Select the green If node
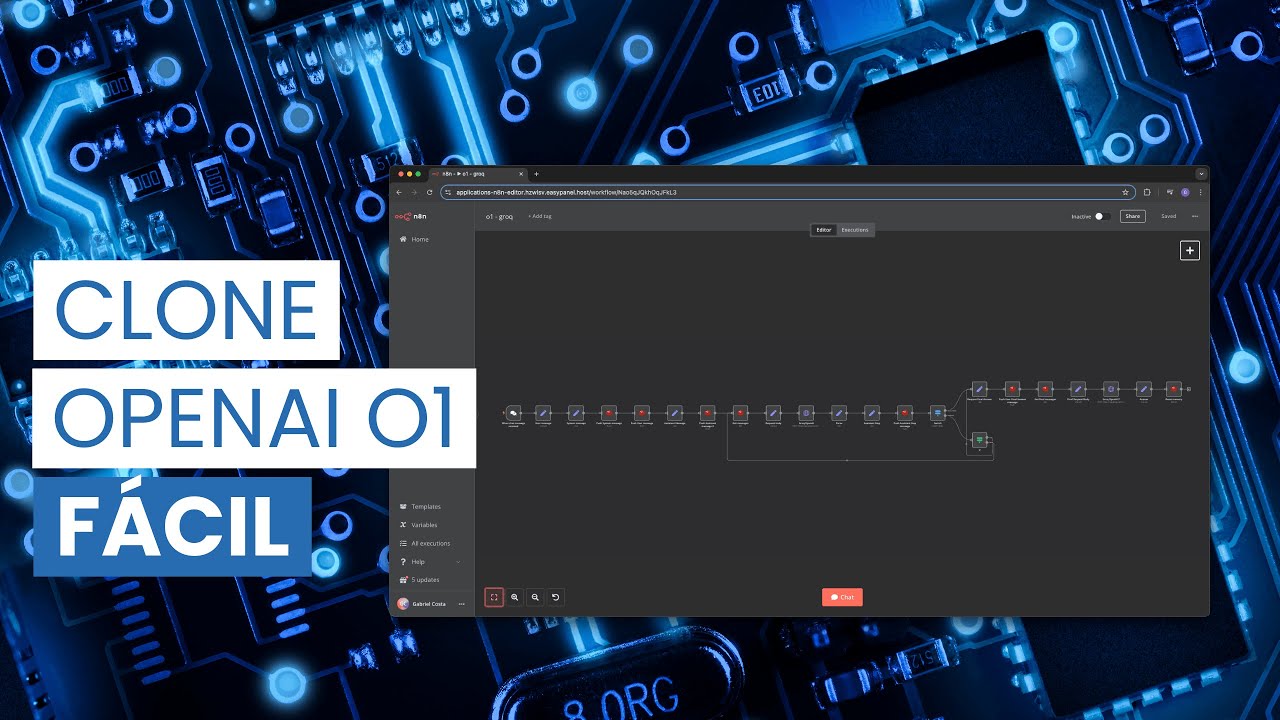The image size is (1280, 720). [979, 440]
